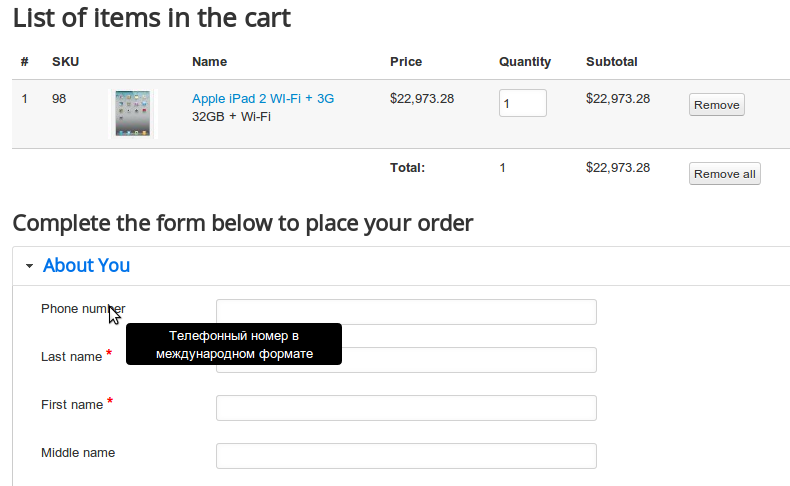
Task: Click the SKU column header
Action: [65, 61]
